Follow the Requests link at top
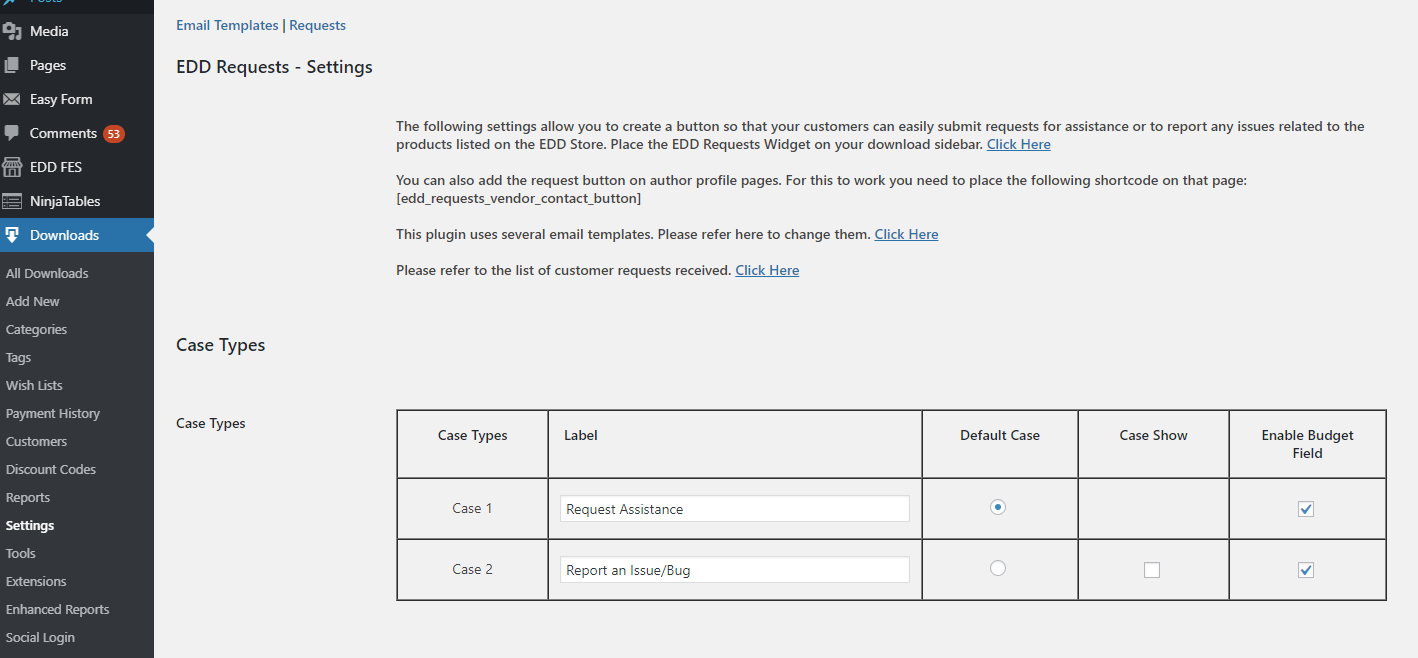Image resolution: width=1418 pixels, height=658 pixels. [318, 25]
